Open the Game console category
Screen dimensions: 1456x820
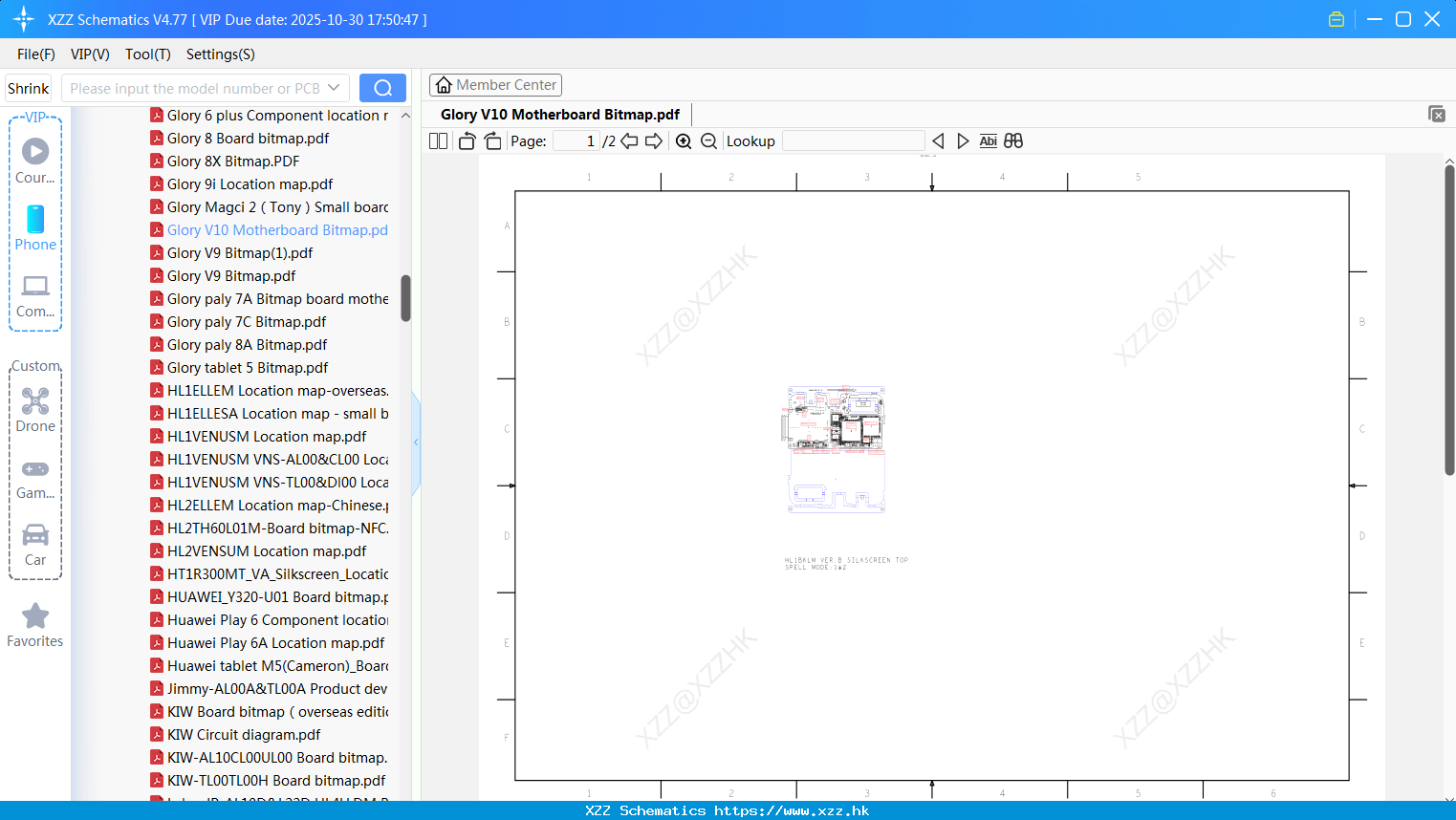click(35, 479)
